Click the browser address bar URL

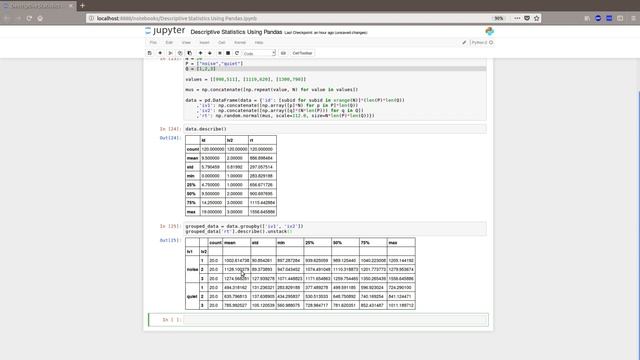(177, 18)
